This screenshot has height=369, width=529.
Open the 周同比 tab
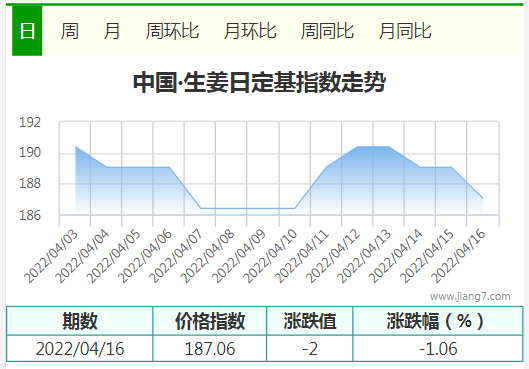[x=327, y=31]
